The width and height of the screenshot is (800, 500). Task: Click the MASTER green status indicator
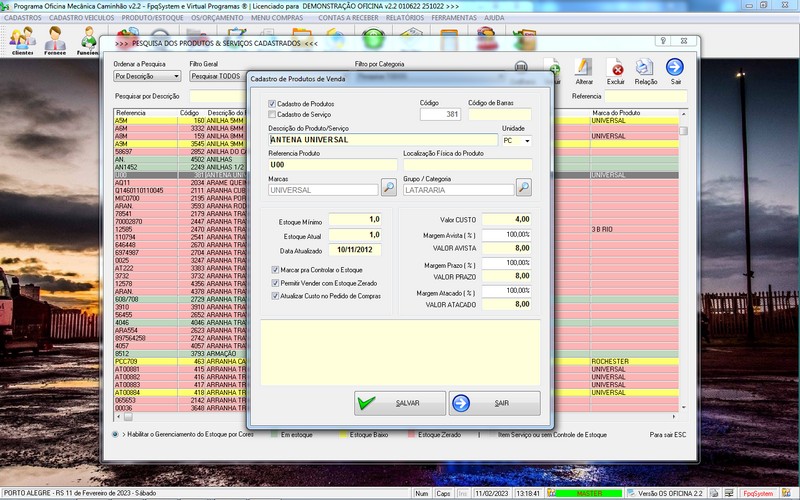589,493
